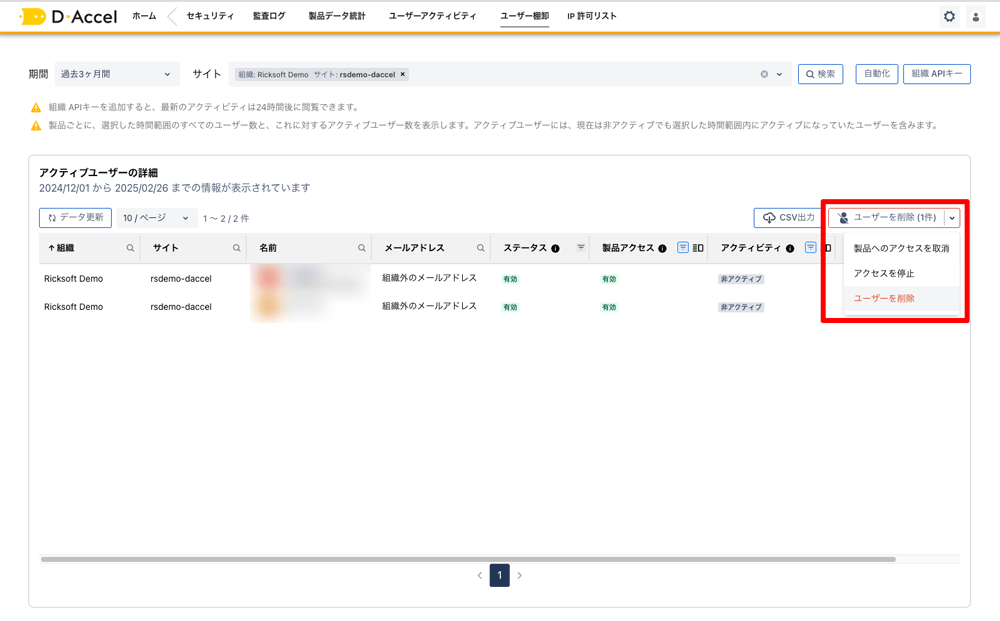Open the アクティビティ column filter icon

click(x=810, y=247)
